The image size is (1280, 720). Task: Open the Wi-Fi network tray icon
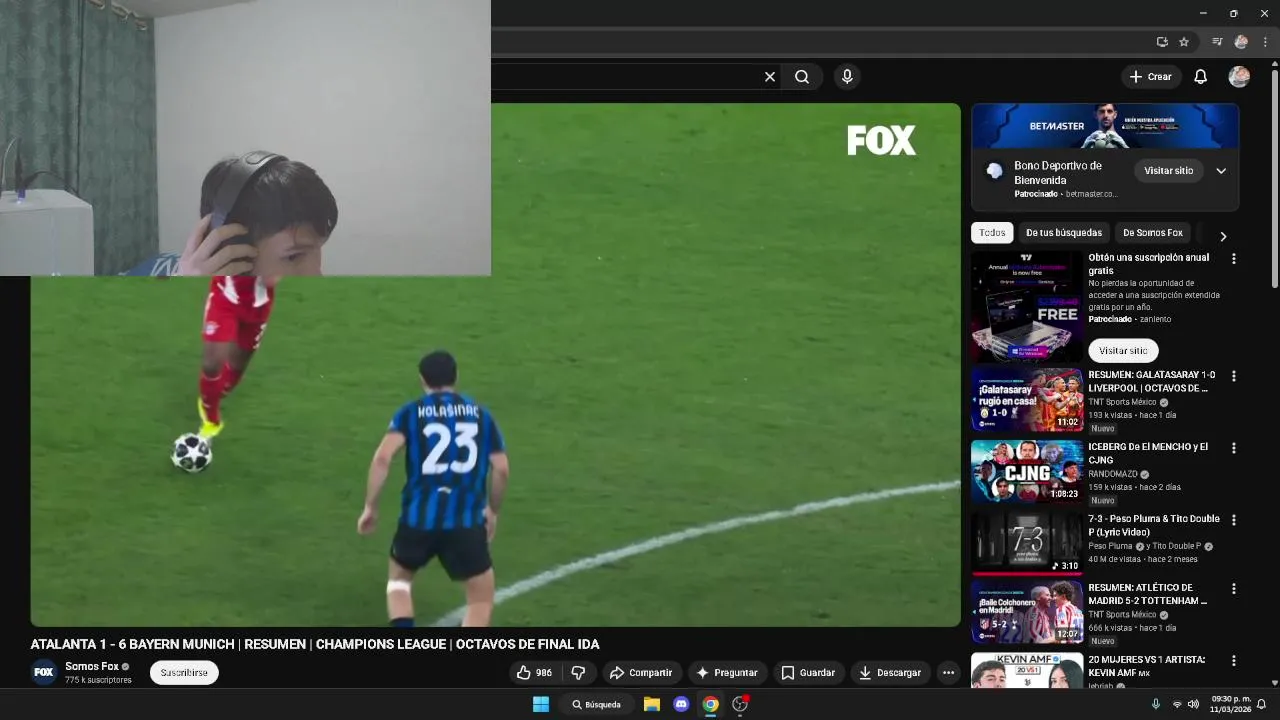pos(1177,704)
